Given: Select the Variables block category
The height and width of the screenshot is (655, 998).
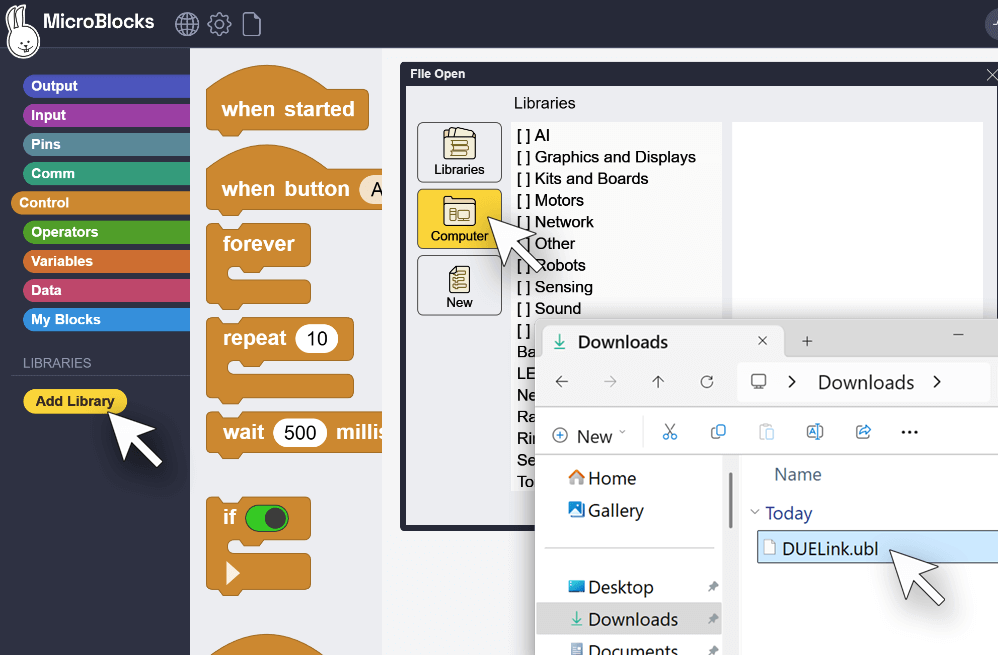Looking at the screenshot, I should pos(106,261).
